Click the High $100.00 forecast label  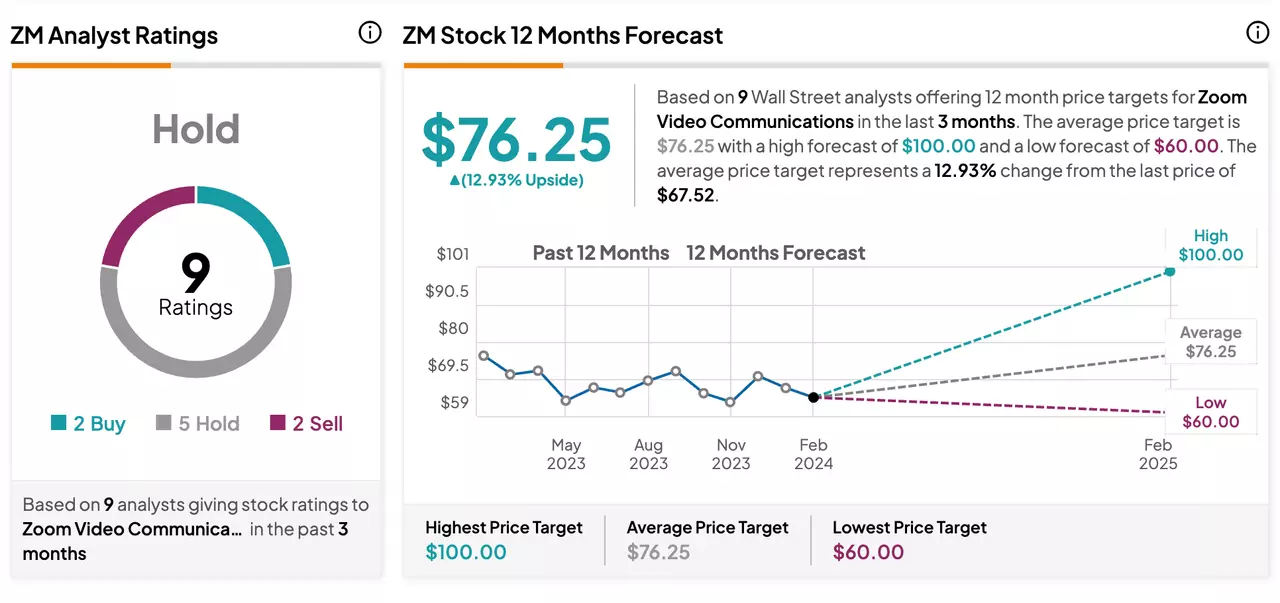[x=1210, y=245]
